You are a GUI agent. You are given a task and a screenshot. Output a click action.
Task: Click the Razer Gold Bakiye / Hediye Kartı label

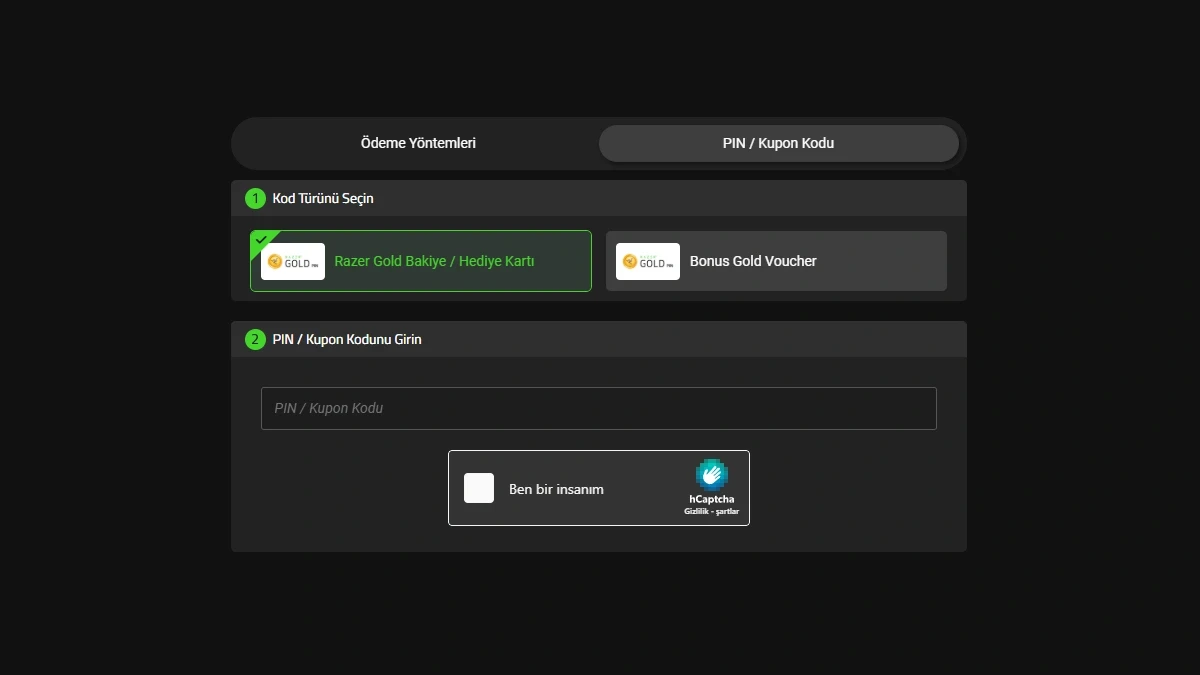click(x=433, y=261)
